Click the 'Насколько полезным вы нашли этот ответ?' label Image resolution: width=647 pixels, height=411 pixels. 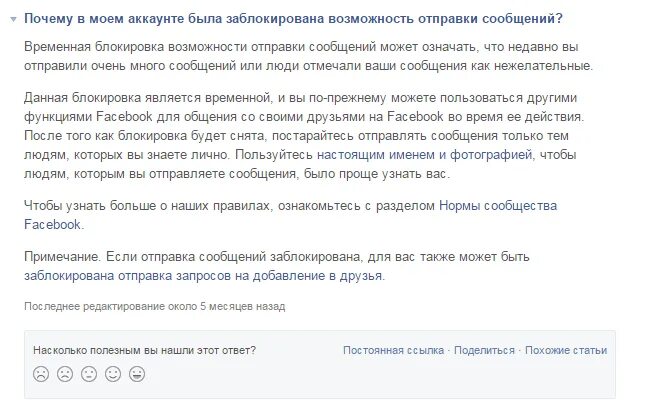tap(144, 350)
